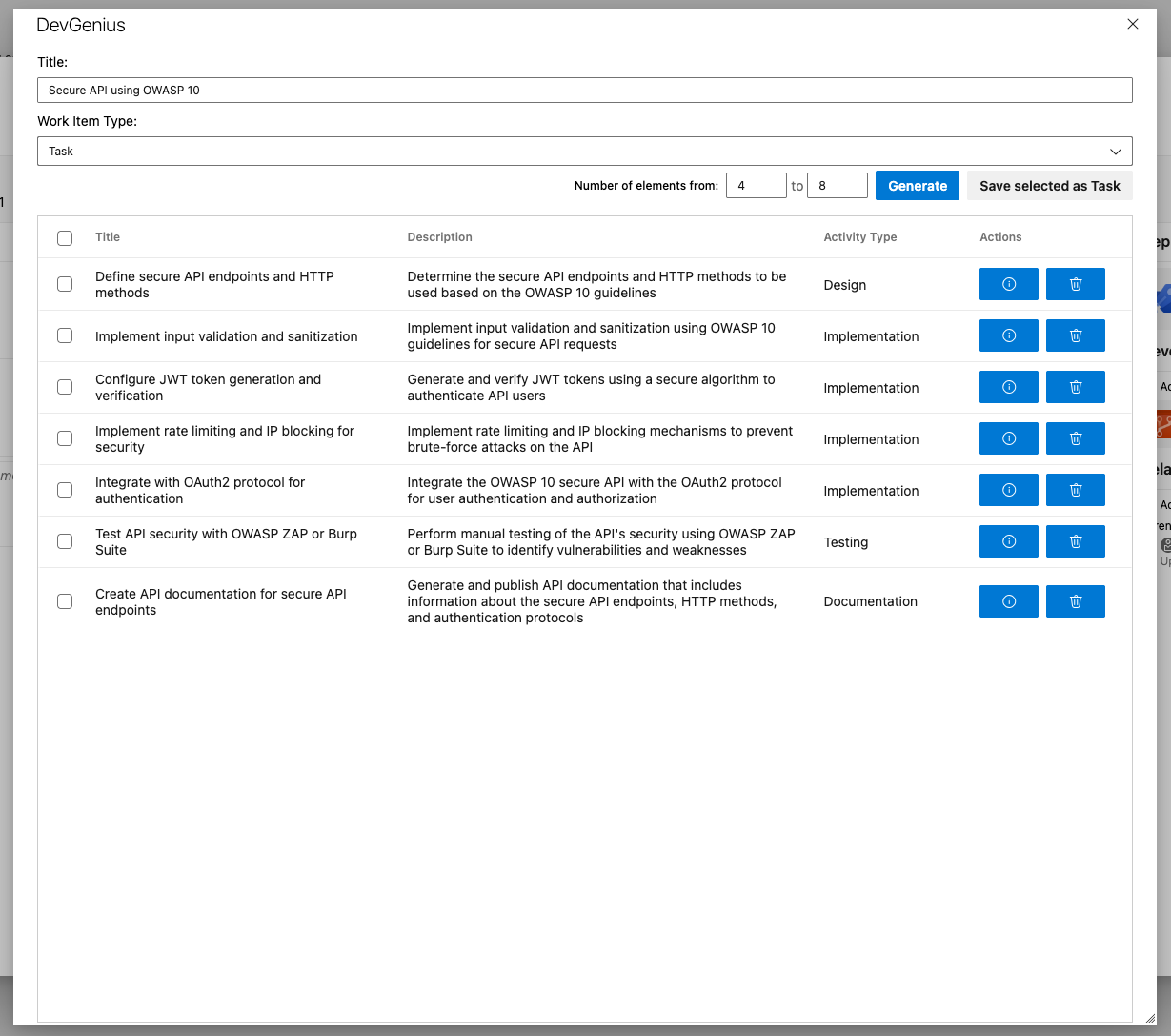The height and width of the screenshot is (1036, 1171).
Task: Check the Configure JWT token generation row
Action: pyautogui.click(x=65, y=387)
